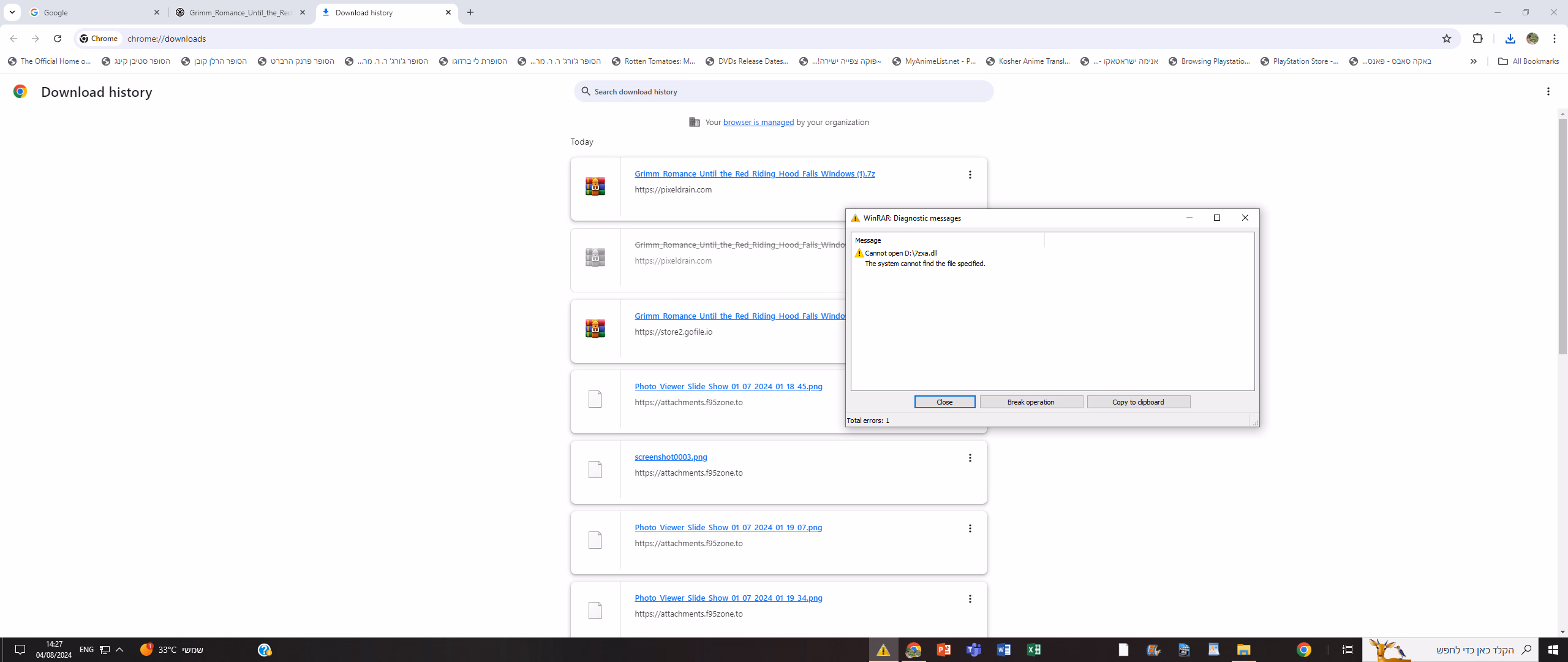
Task: Open the screenshot0003.png download link
Action: pos(671,457)
